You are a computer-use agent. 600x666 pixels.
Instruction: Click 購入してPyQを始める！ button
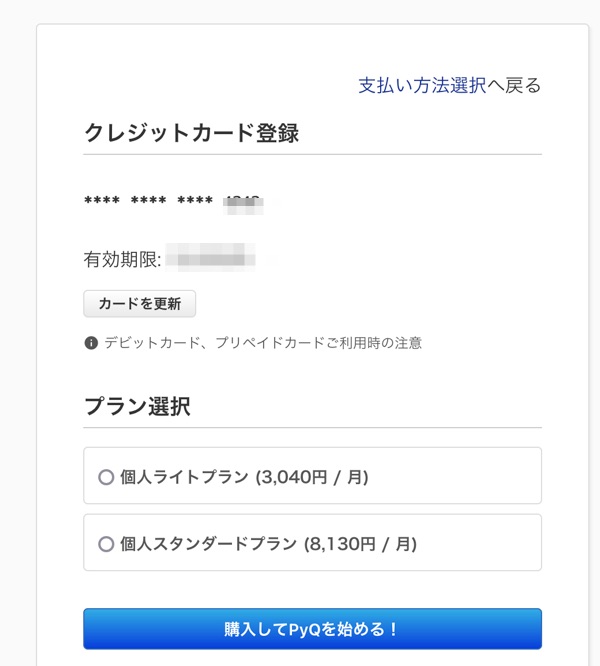tap(312, 629)
